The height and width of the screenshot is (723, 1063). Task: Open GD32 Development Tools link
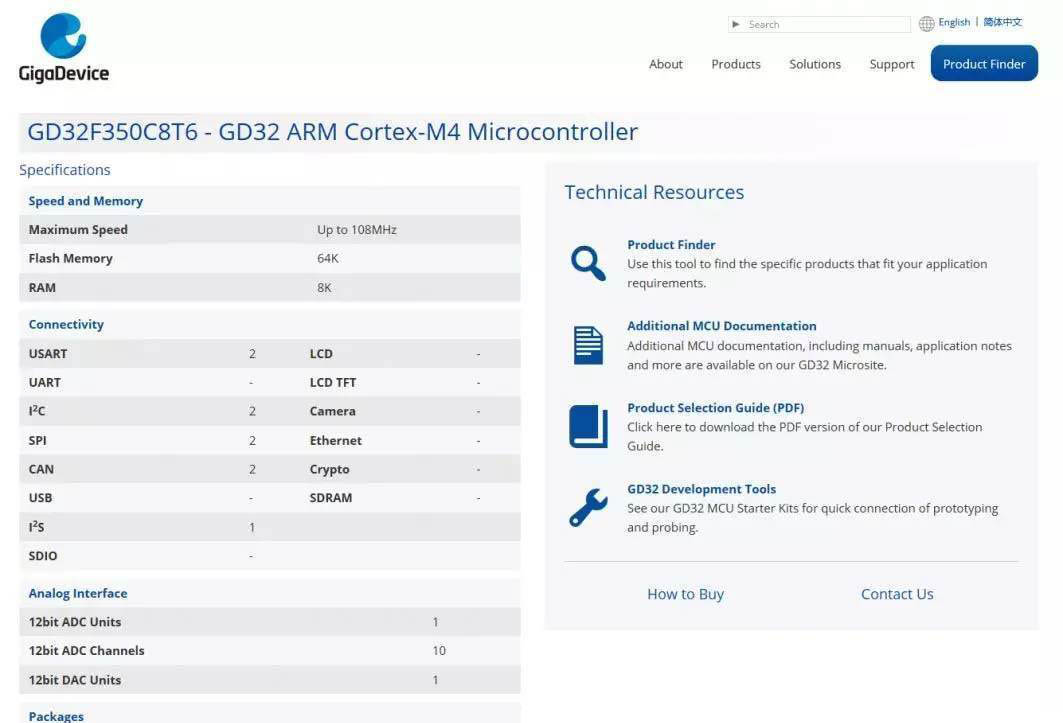(702, 489)
